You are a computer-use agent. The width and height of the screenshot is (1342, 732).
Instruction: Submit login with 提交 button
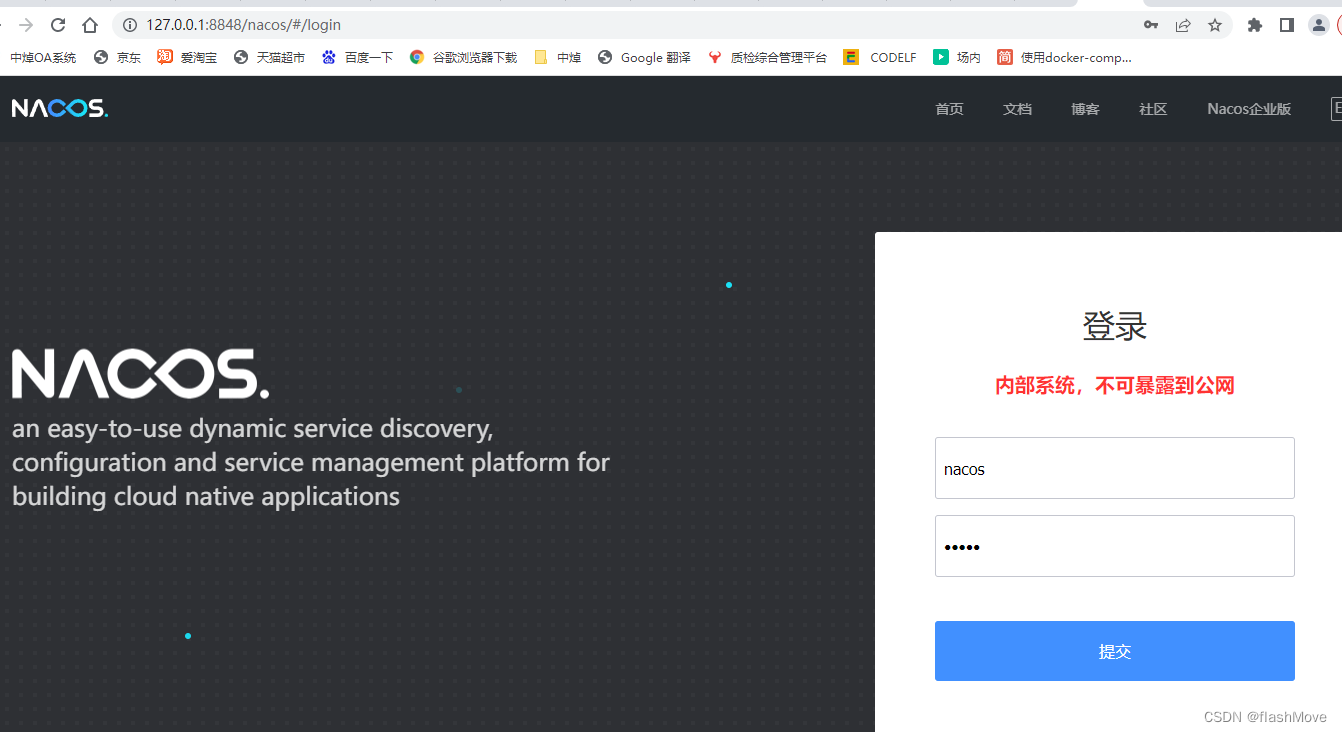[x=1115, y=651]
